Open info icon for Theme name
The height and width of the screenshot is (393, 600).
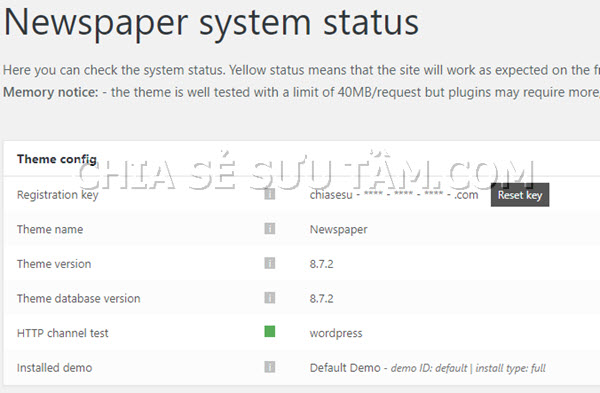[x=269, y=229]
